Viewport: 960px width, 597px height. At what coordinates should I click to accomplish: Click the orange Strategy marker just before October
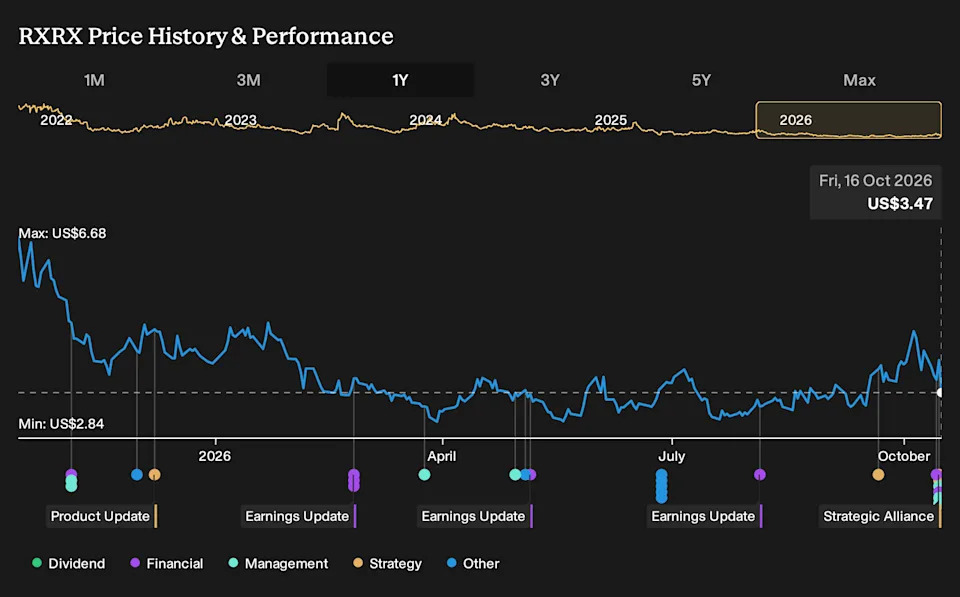point(878,475)
